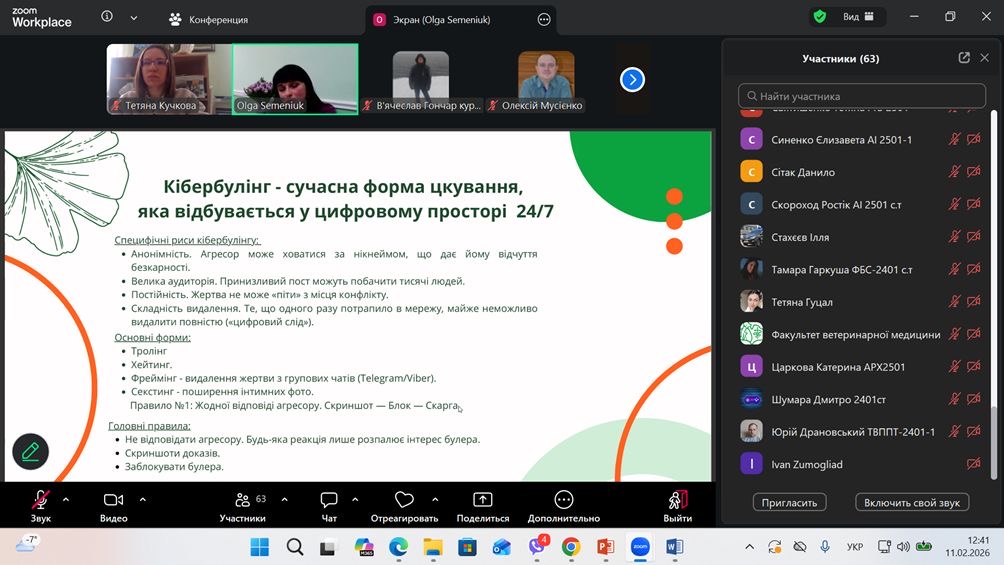Image resolution: width=1004 pixels, height=565 pixels.
Task: Open the View layout dropdown
Action: click(x=858, y=17)
